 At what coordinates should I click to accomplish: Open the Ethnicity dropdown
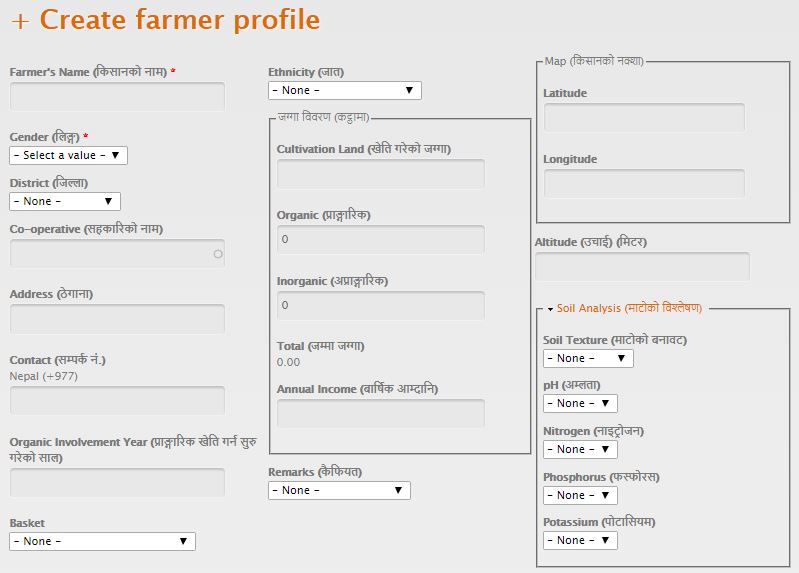(345, 90)
